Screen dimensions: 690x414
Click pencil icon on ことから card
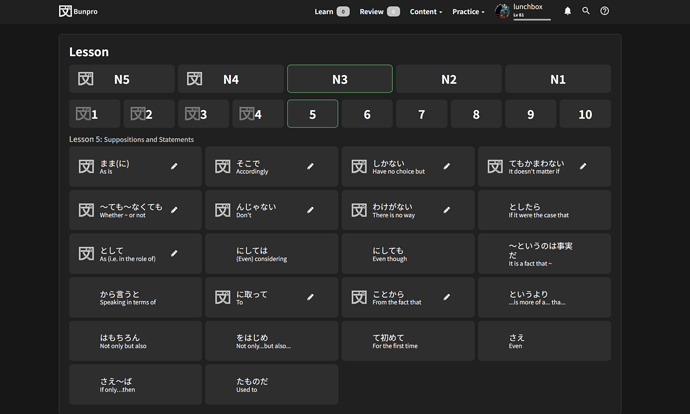(x=447, y=297)
